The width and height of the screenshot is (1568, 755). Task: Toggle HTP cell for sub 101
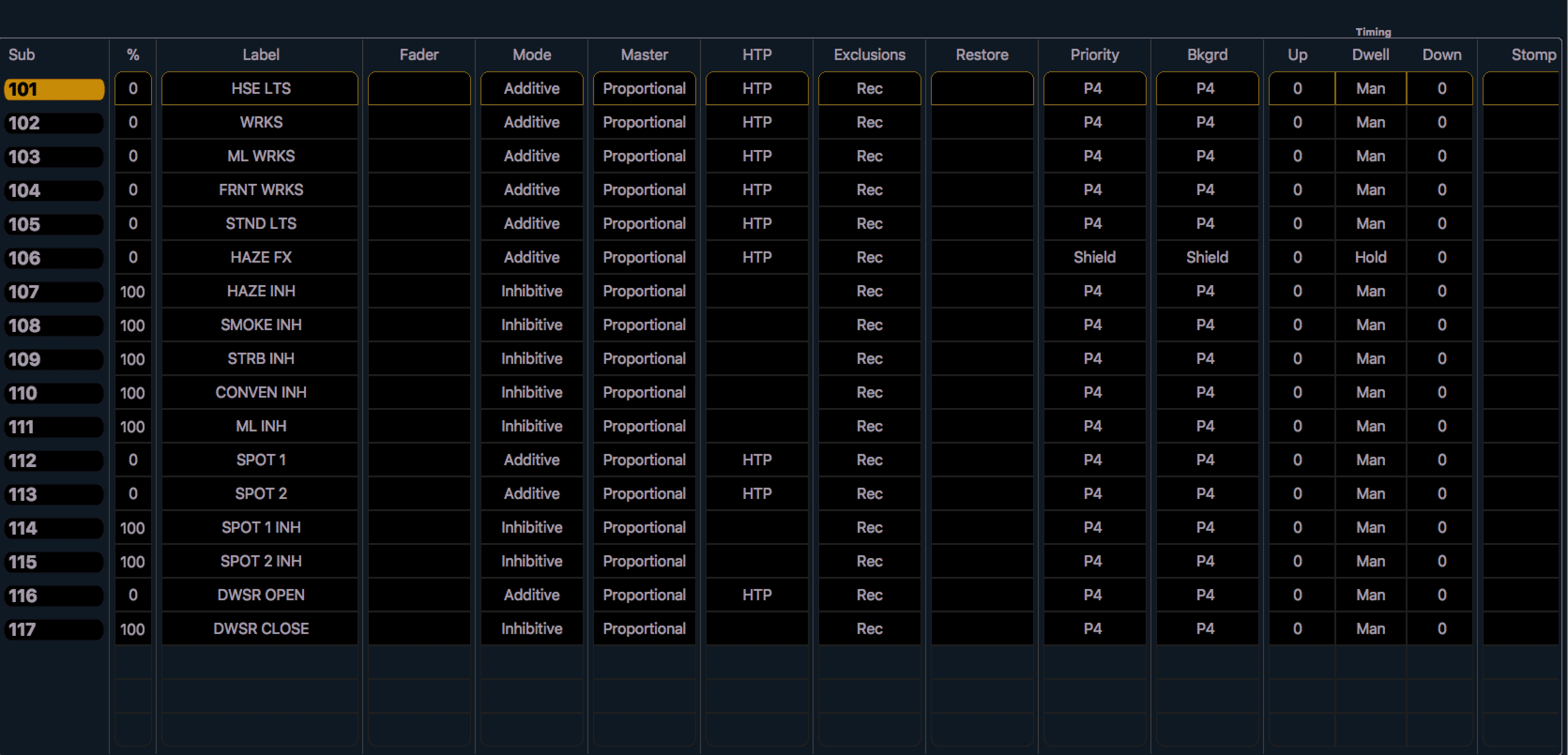click(757, 89)
